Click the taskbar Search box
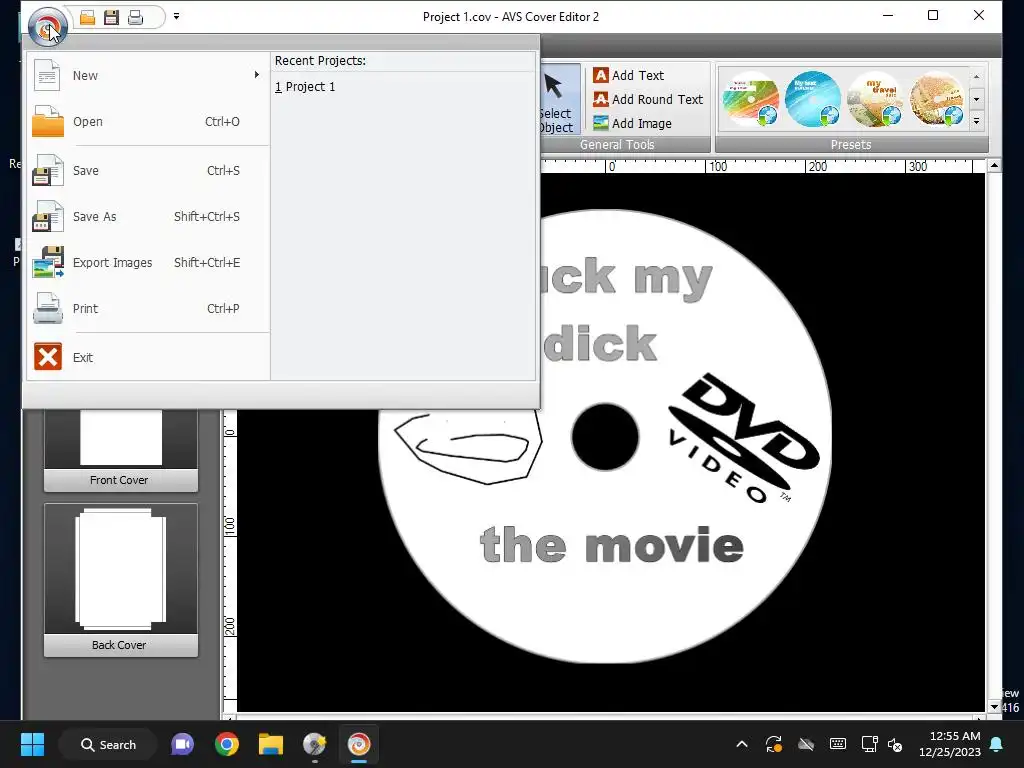The height and width of the screenshot is (768, 1024). coord(108,744)
